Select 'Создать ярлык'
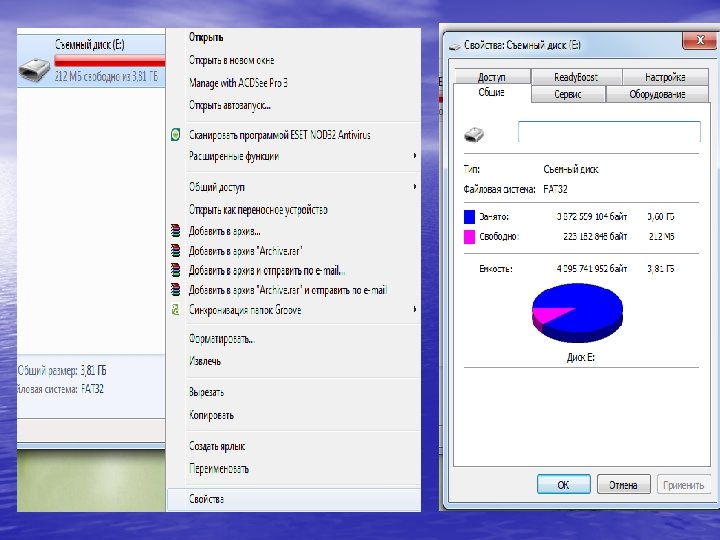The height and width of the screenshot is (540, 720). coord(217,446)
